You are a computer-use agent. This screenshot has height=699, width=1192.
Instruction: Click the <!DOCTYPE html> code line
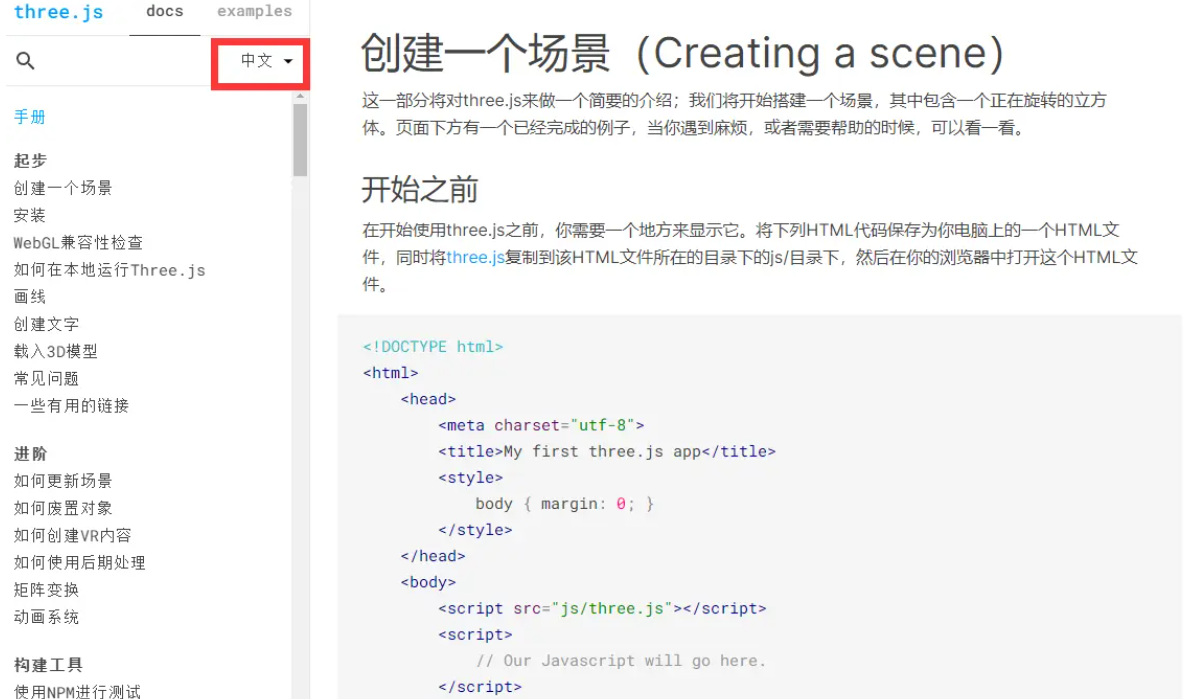click(x=433, y=347)
